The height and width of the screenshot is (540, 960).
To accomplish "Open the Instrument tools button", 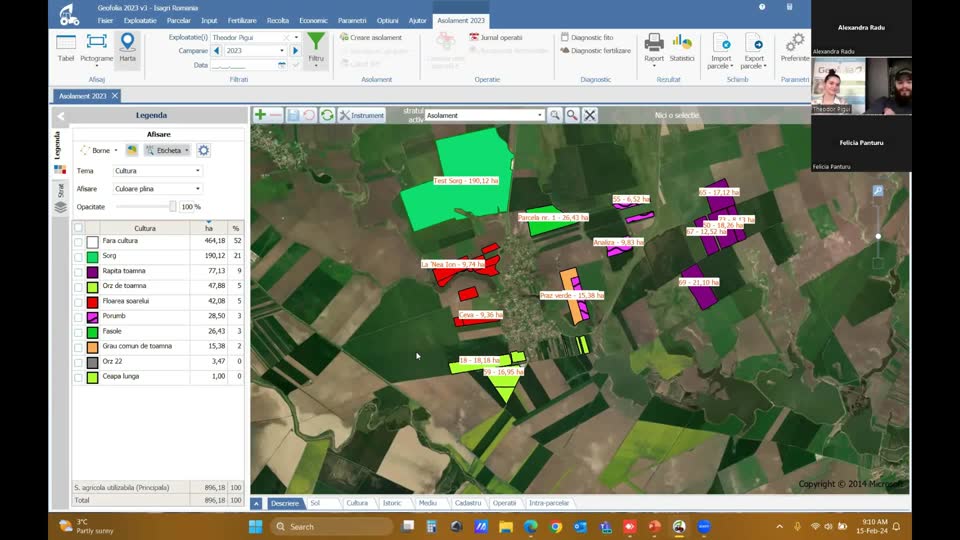I will (x=362, y=115).
